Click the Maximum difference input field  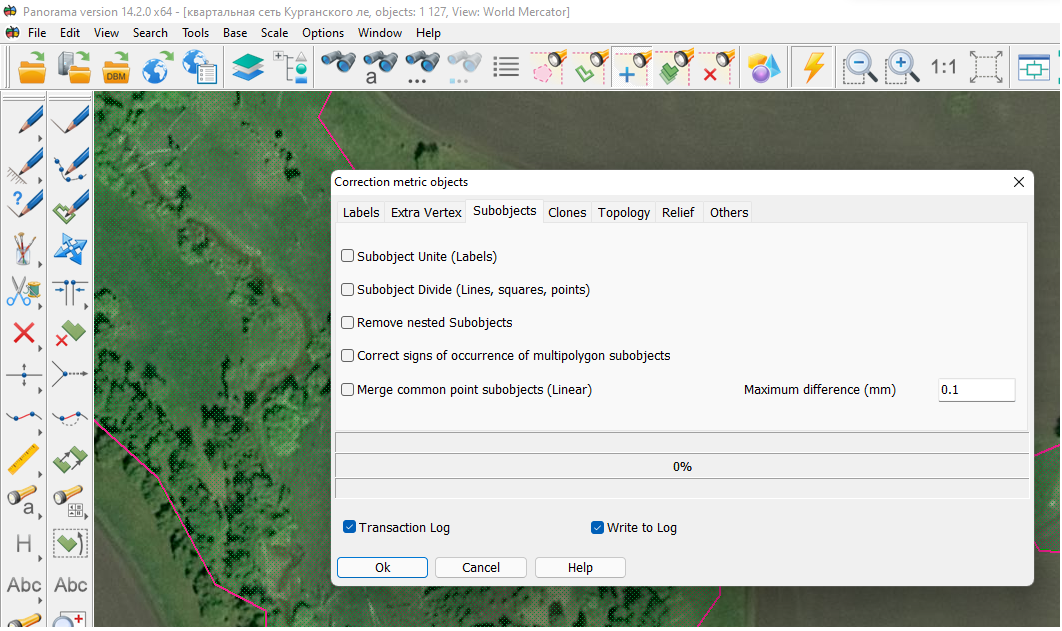click(x=976, y=390)
